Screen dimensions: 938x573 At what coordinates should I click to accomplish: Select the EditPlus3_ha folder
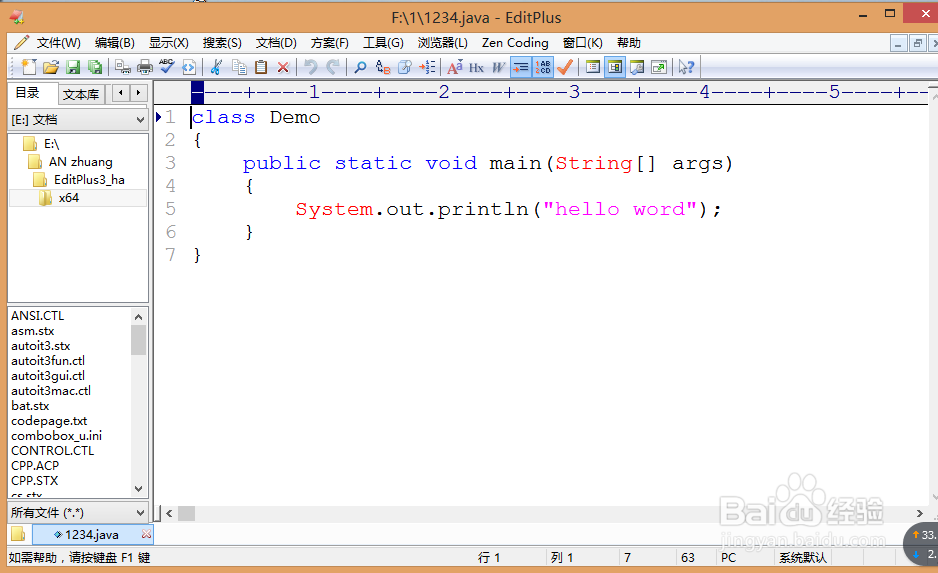tap(89, 180)
